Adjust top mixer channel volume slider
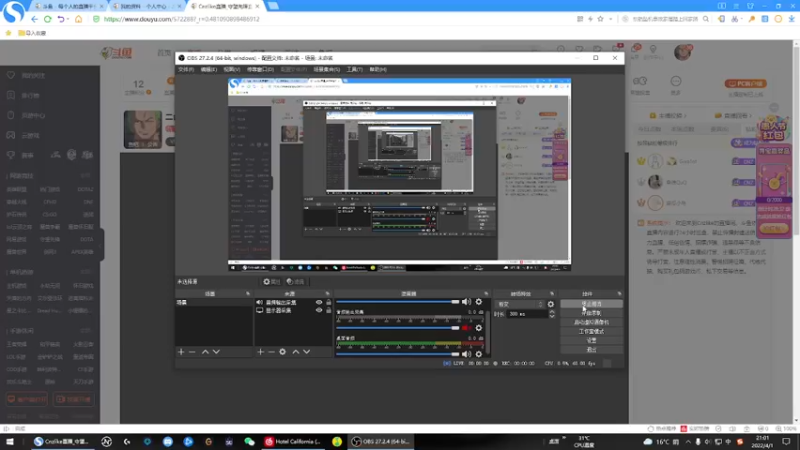The width and height of the screenshot is (800, 450). pyautogui.click(x=397, y=302)
